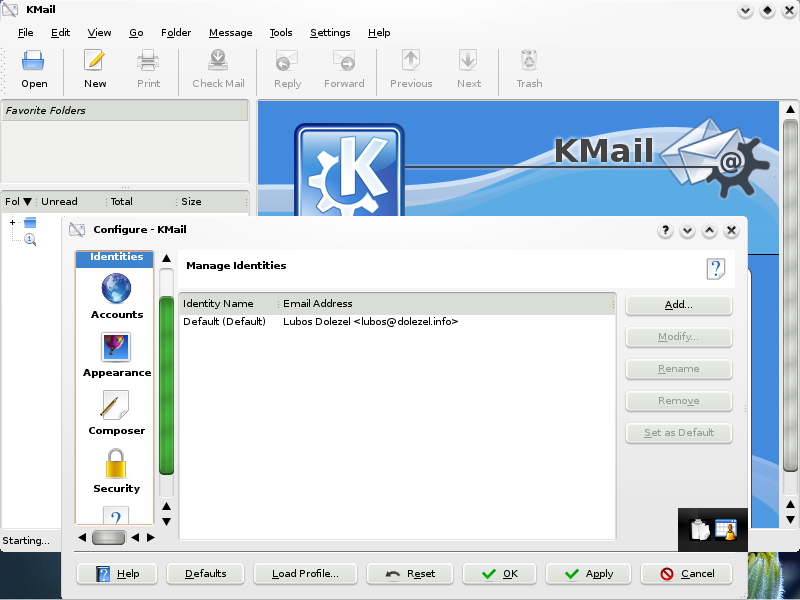Open the Appearance settings page icon
800x600 pixels.
[116, 347]
